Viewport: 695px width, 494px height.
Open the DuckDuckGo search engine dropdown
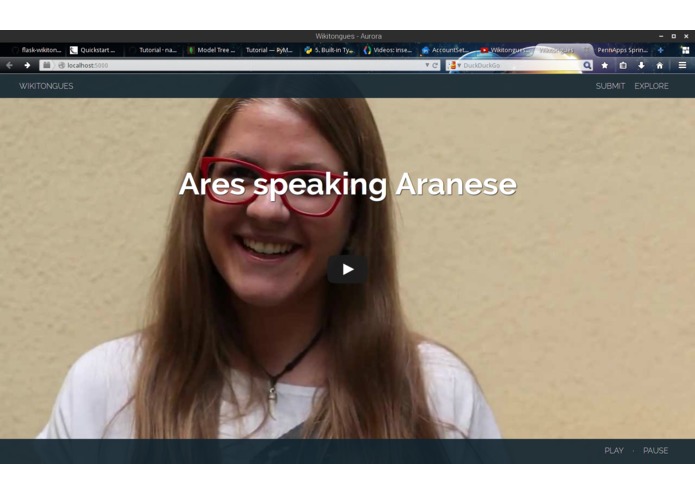454,65
